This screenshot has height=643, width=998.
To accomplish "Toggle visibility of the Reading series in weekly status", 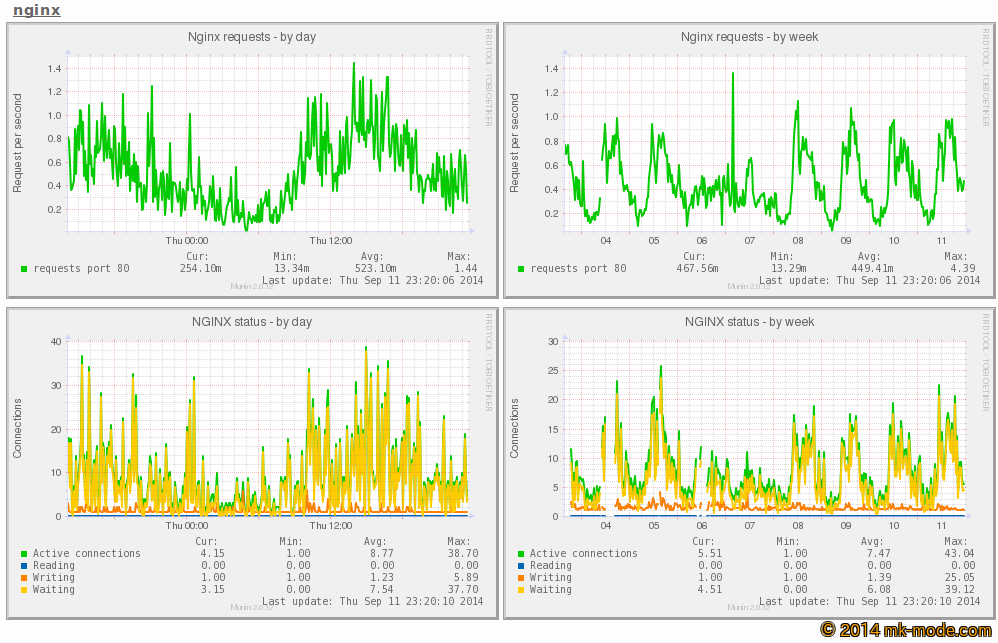I will (x=519, y=565).
